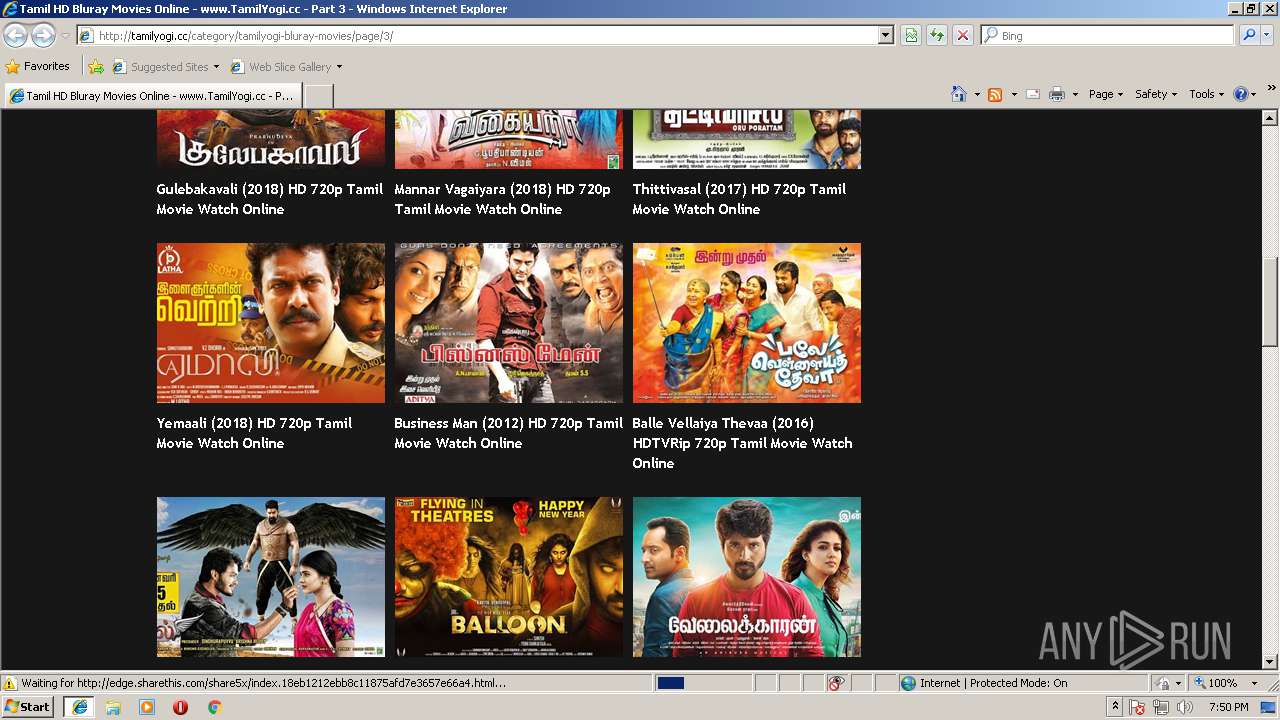Expand the Home button dropdown arrow
Image resolution: width=1280 pixels, height=720 pixels.
pos(976,94)
